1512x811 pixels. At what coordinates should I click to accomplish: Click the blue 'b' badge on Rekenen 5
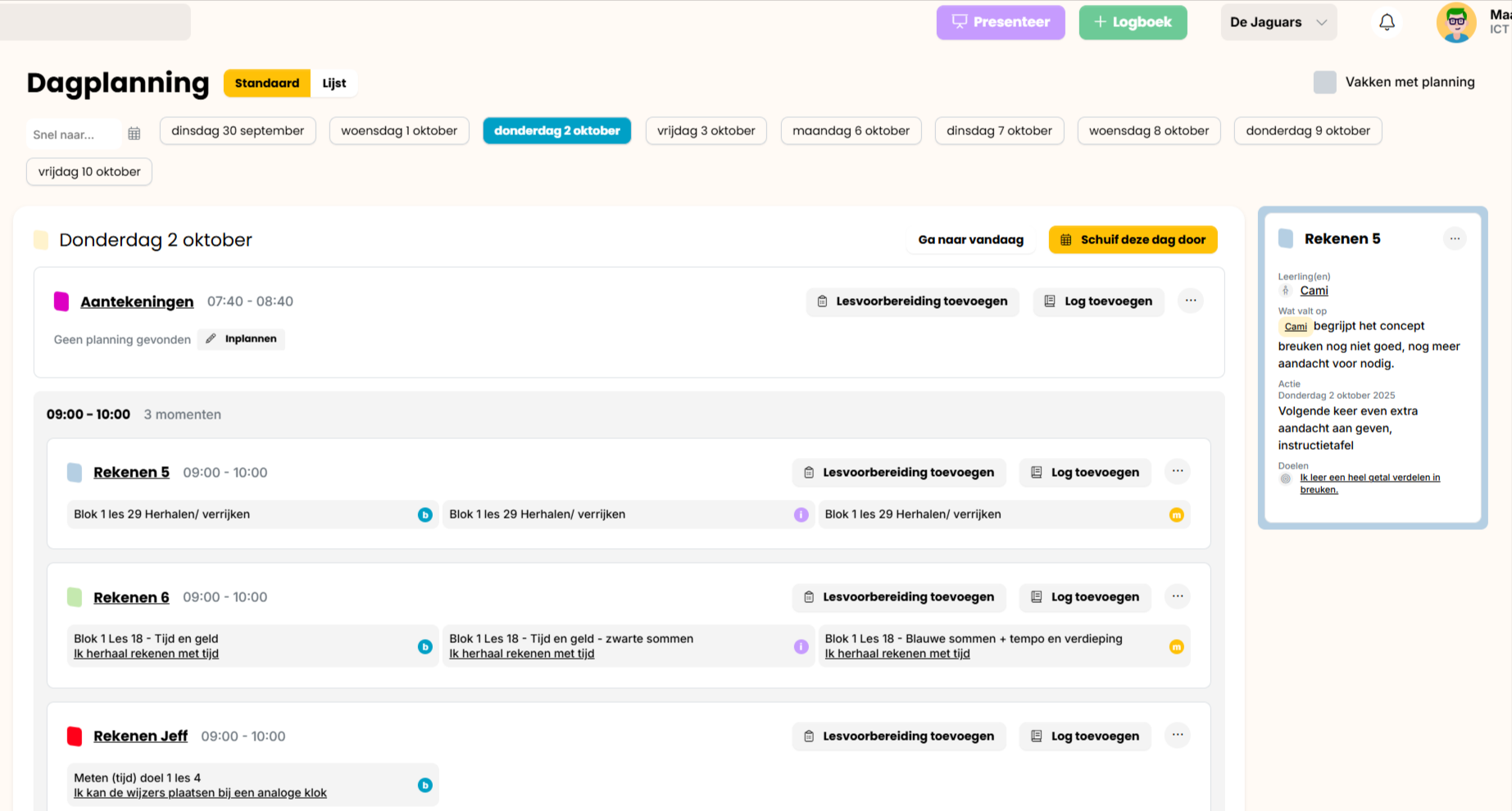point(425,514)
